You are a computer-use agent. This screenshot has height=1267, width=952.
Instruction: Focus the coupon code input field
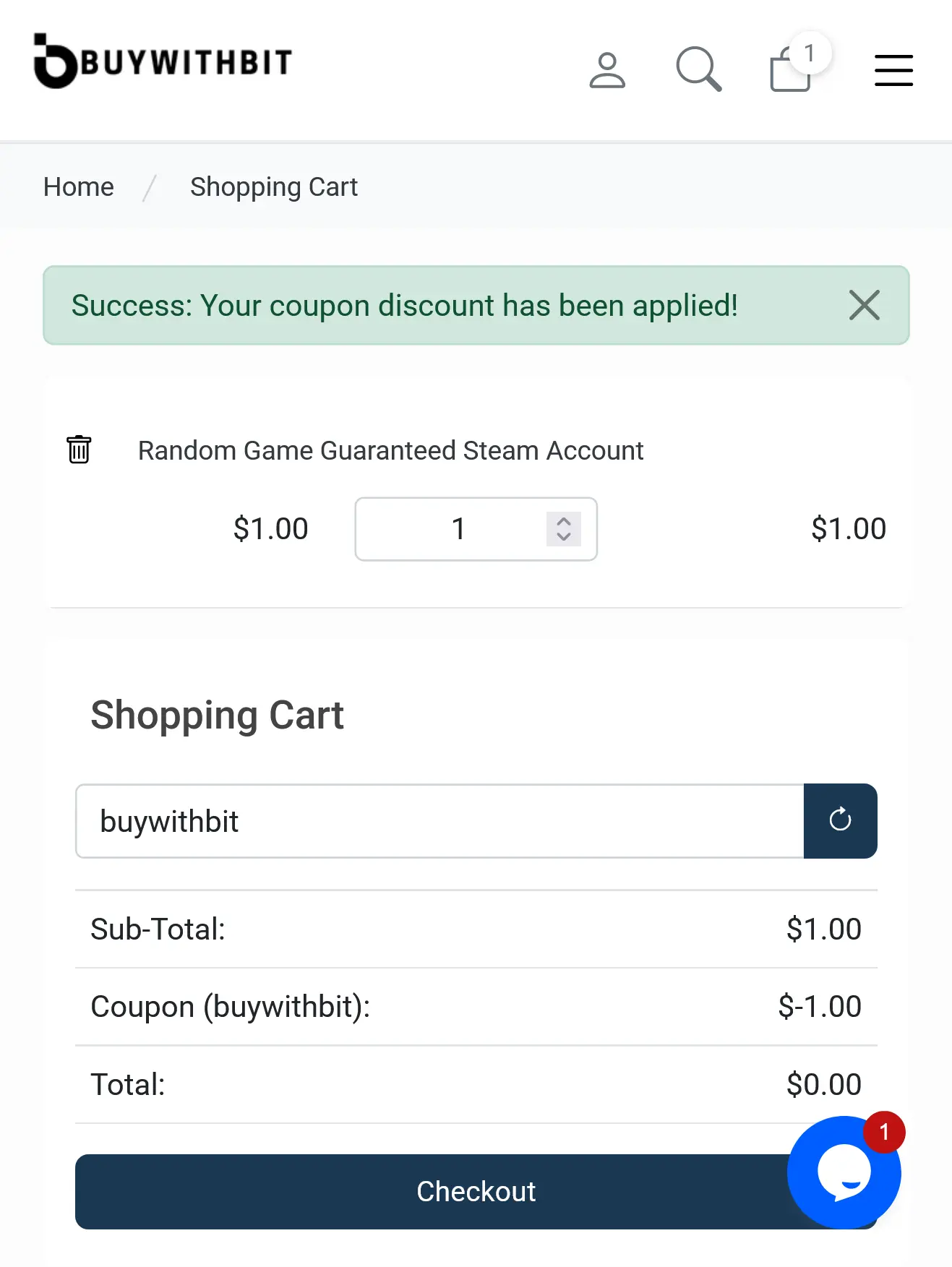[439, 821]
